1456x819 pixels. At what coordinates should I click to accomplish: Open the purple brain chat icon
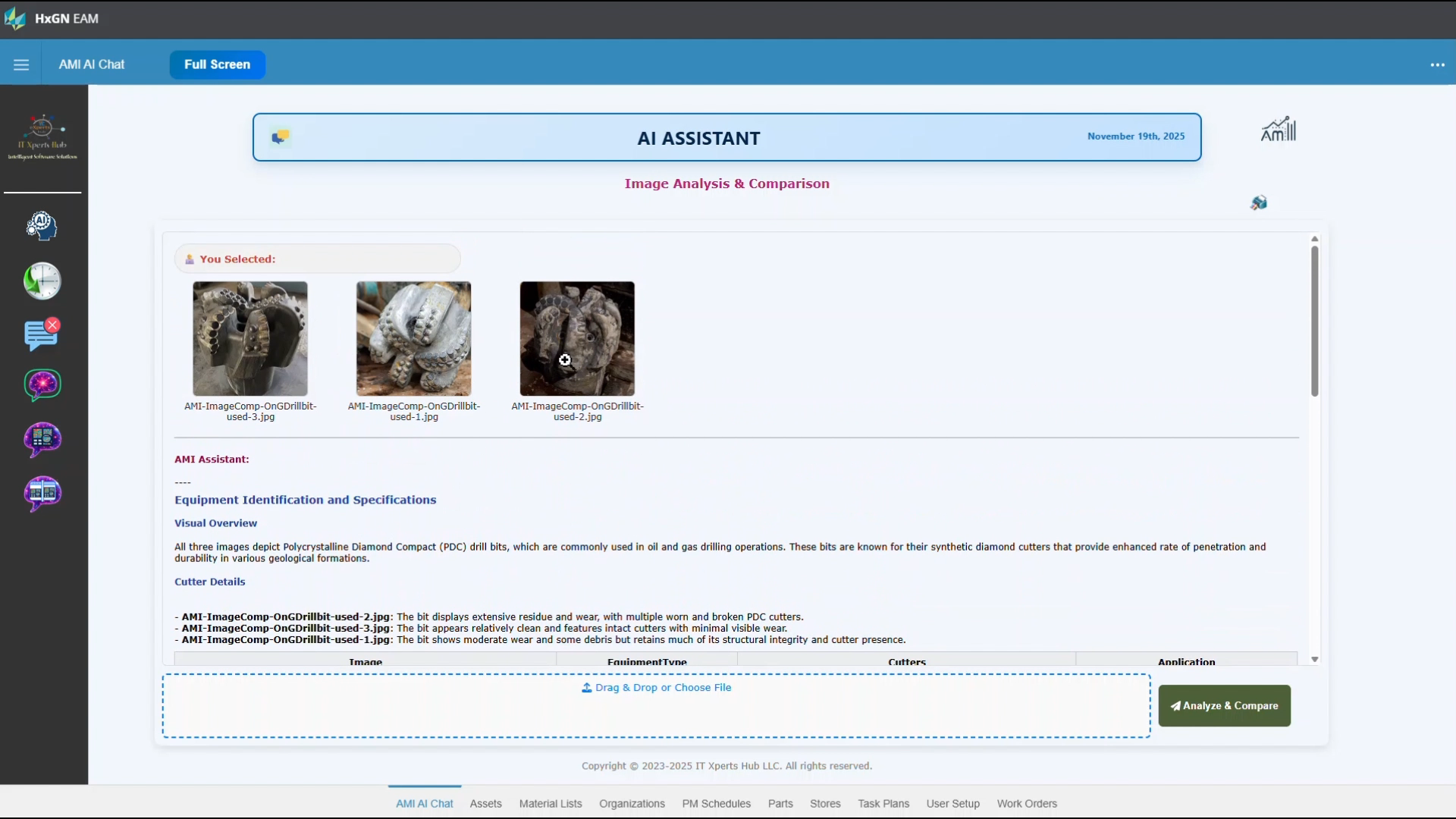(x=42, y=385)
